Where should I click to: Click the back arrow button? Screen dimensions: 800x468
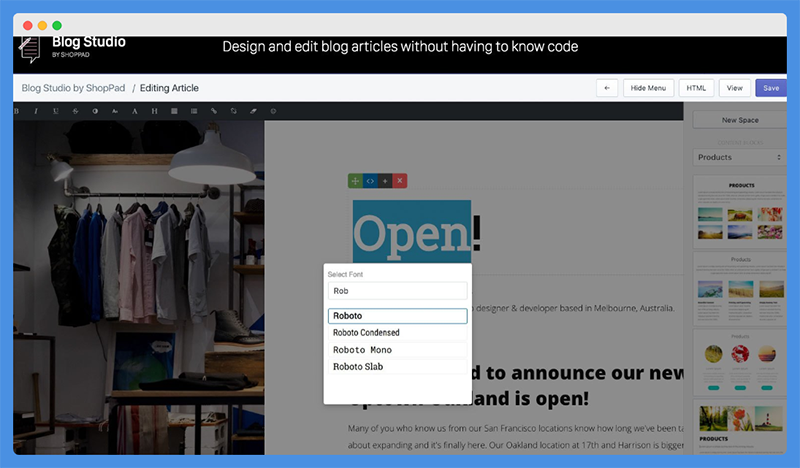click(x=607, y=88)
